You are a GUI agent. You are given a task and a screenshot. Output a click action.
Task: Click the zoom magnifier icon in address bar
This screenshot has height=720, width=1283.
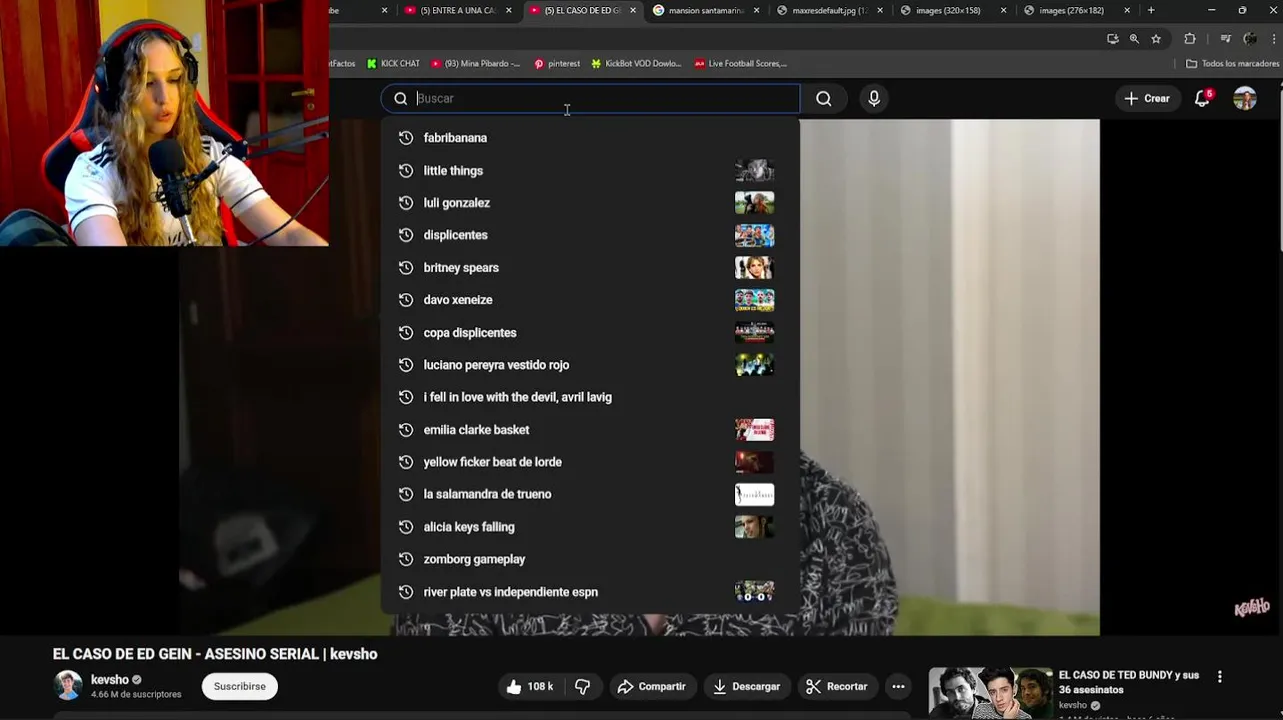click(1134, 39)
